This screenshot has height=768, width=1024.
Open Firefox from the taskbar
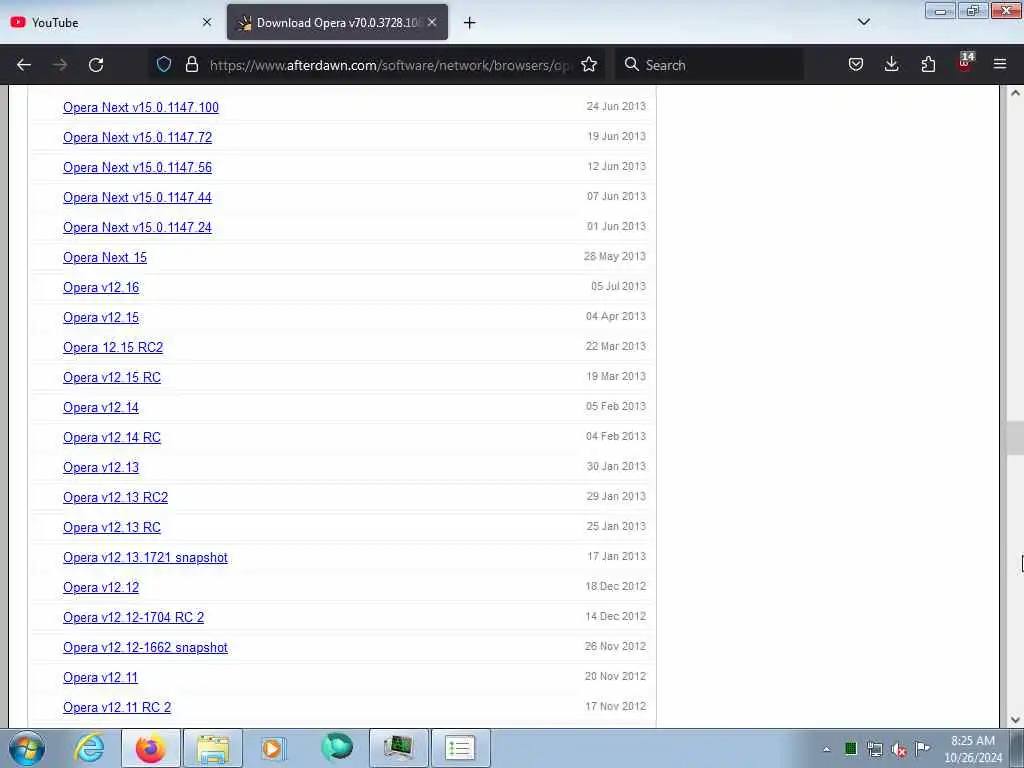(150, 748)
